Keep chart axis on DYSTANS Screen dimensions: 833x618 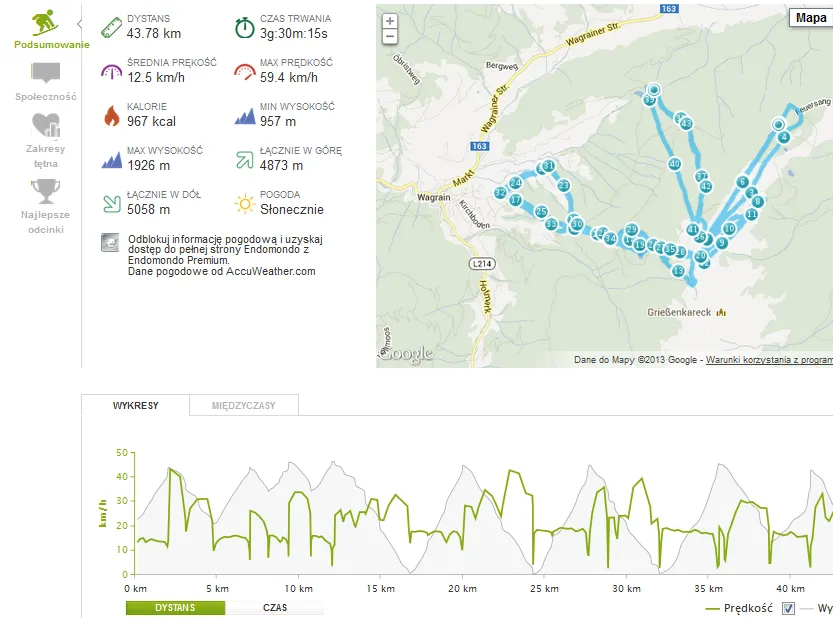(x=175, y=608)
